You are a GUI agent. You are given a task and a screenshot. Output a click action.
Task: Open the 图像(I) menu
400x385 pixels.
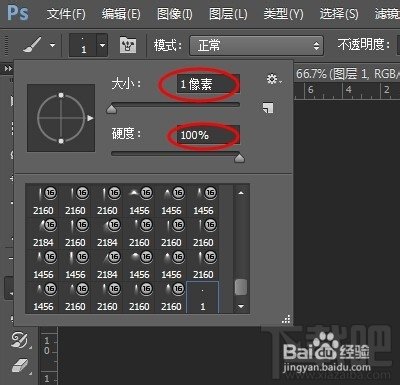click(x=175, y=14)
